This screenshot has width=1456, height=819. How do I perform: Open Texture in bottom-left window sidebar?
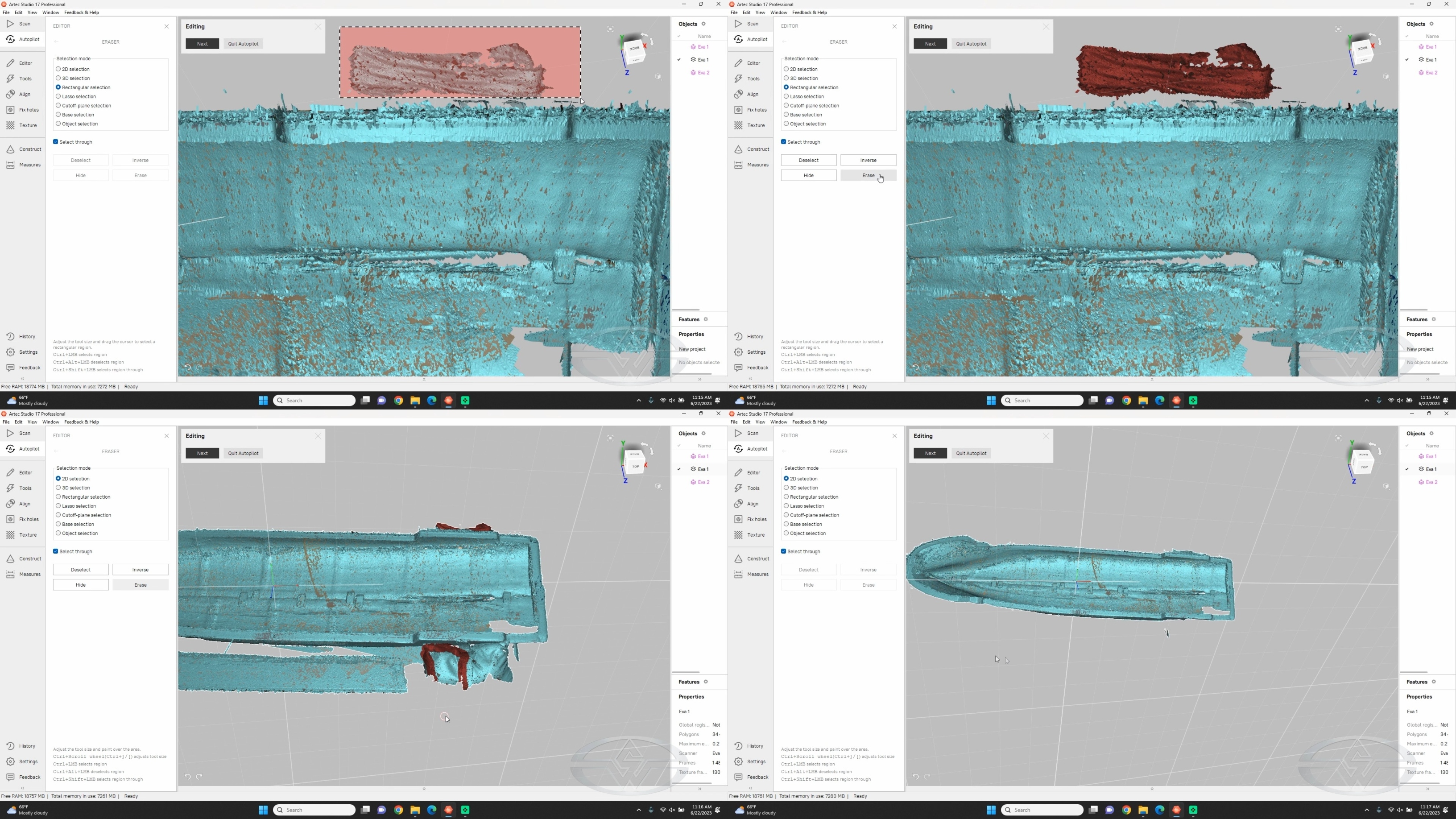22,535
